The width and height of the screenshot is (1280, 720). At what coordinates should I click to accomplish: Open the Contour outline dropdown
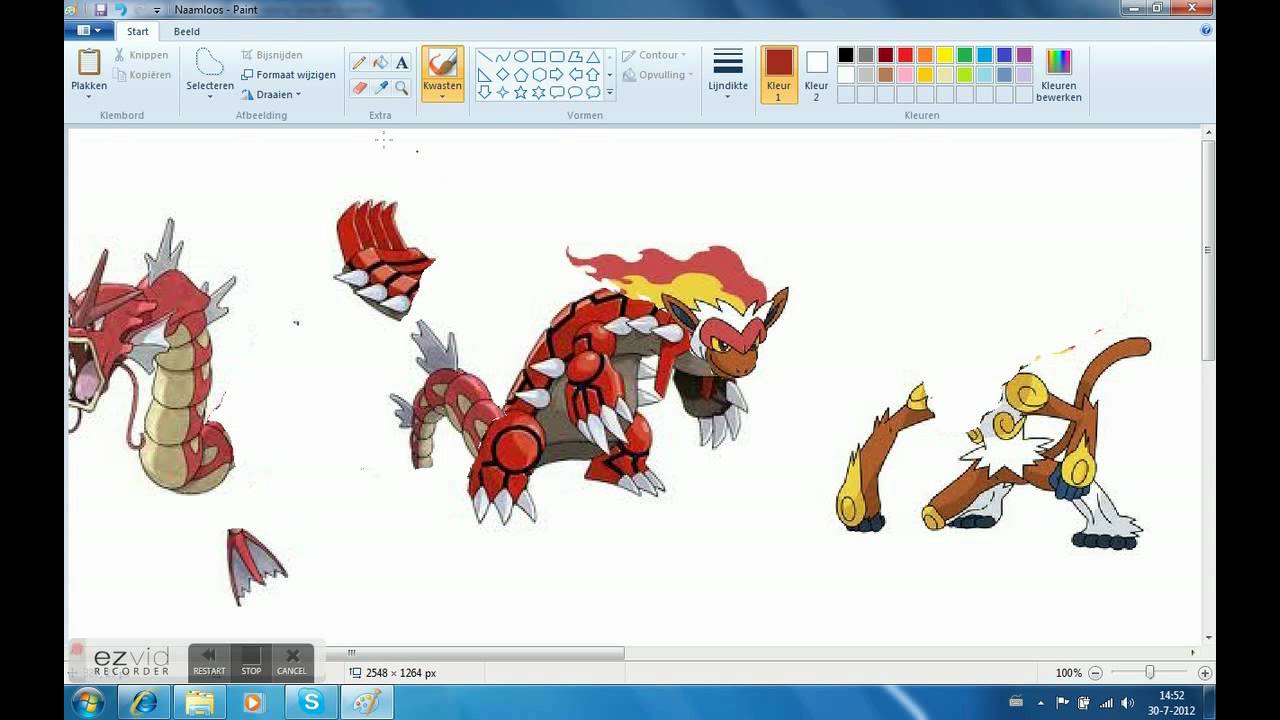(x=655, y=55)
